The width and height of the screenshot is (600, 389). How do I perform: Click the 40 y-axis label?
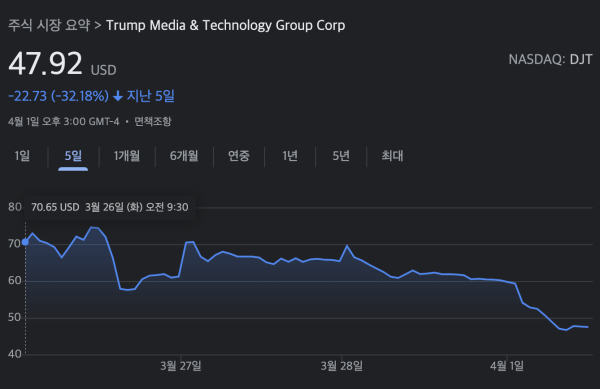pyautogui.click(x=15, y=354)
